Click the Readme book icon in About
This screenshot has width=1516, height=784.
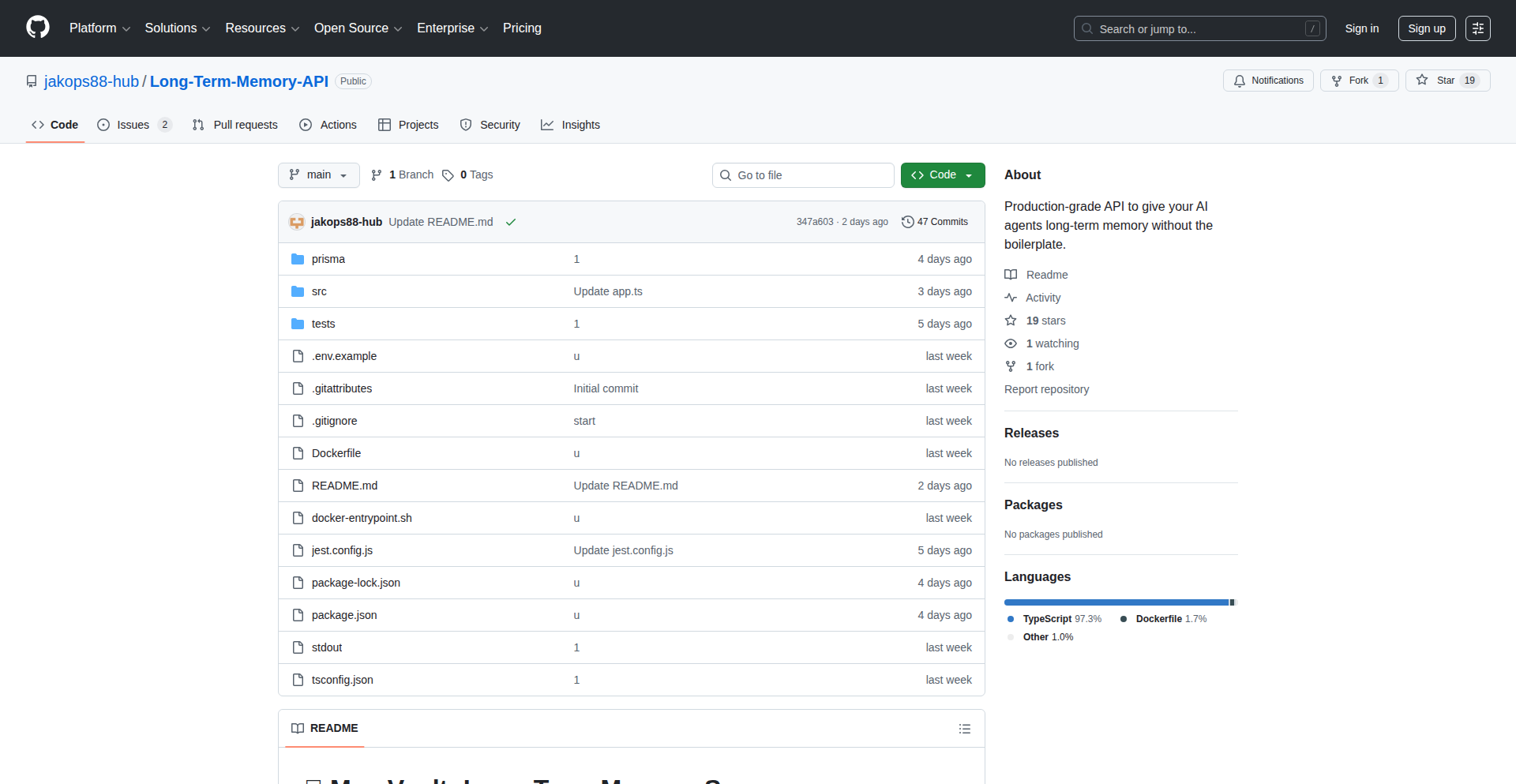point(1011,274)
